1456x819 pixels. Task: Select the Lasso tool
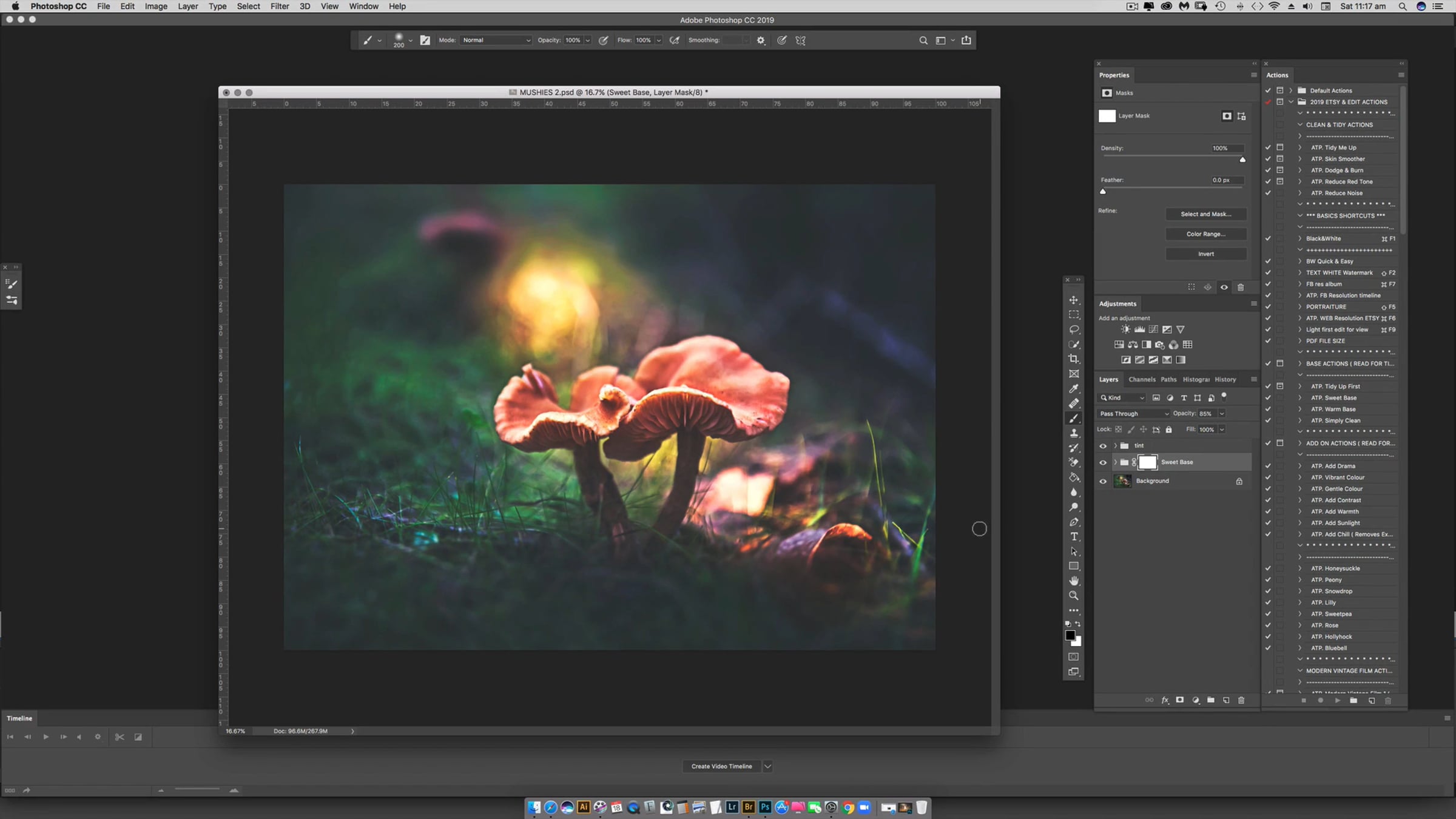coord(1074,329)
